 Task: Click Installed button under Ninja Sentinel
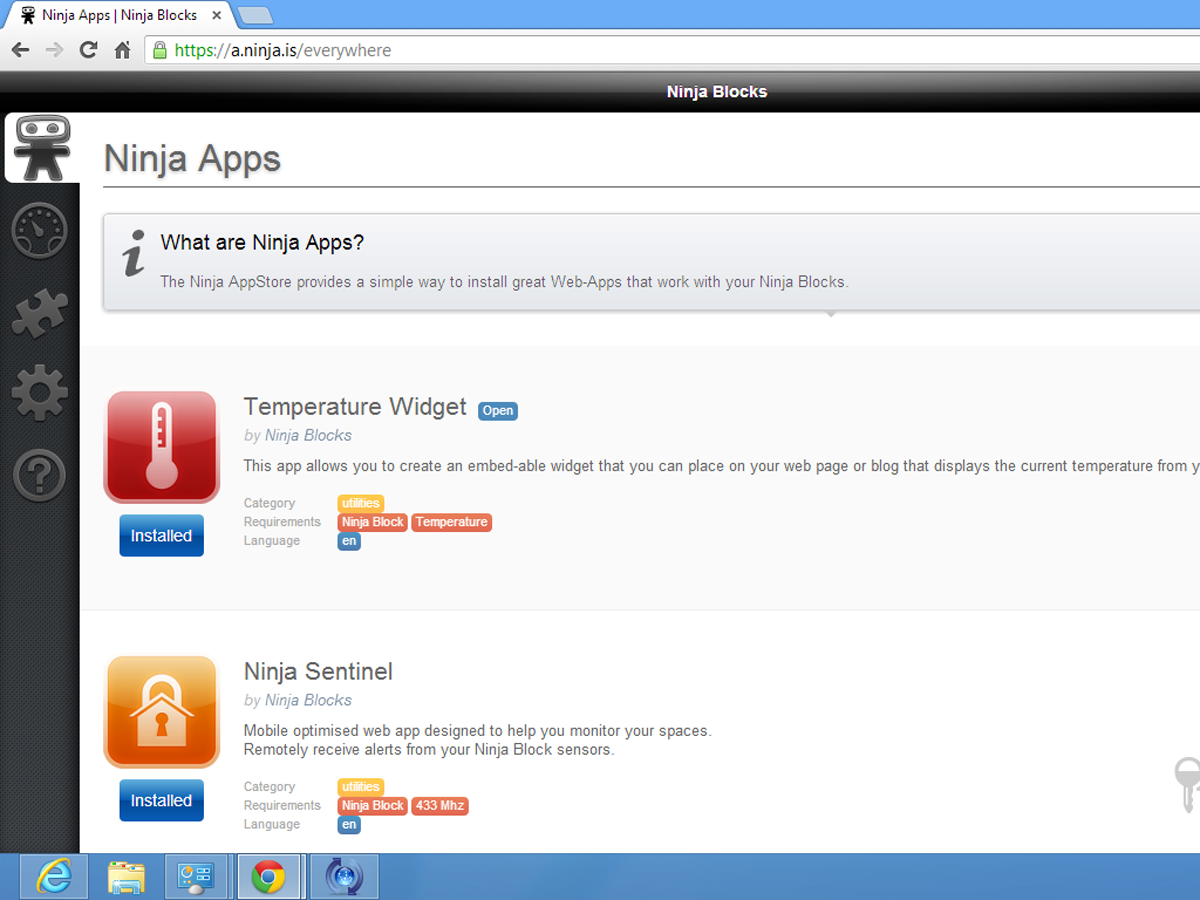click(x=161, y=801)
